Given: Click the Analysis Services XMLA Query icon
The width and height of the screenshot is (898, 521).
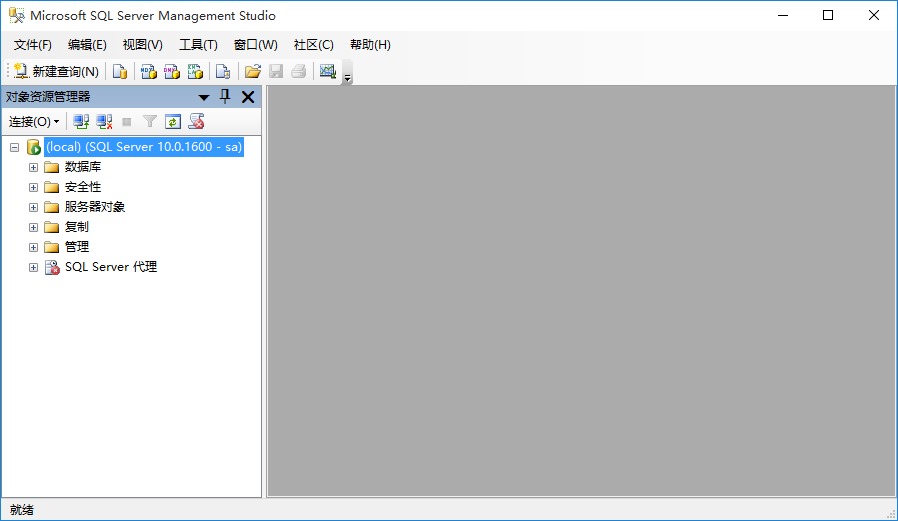Looking at the screenshot, I should coord(195,72).
